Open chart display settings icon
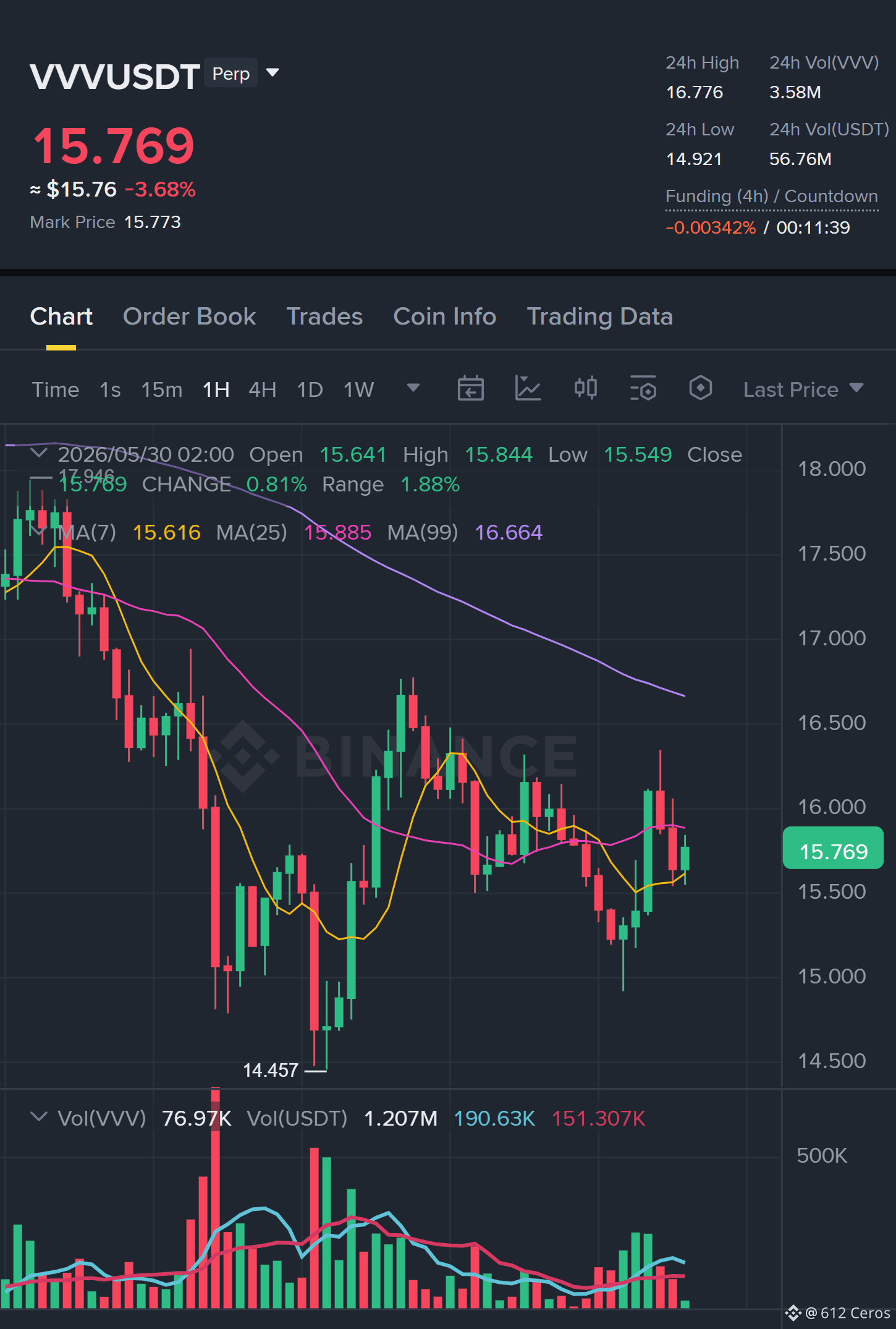This screenshot has height=1329, width=896. coord(643,389)
